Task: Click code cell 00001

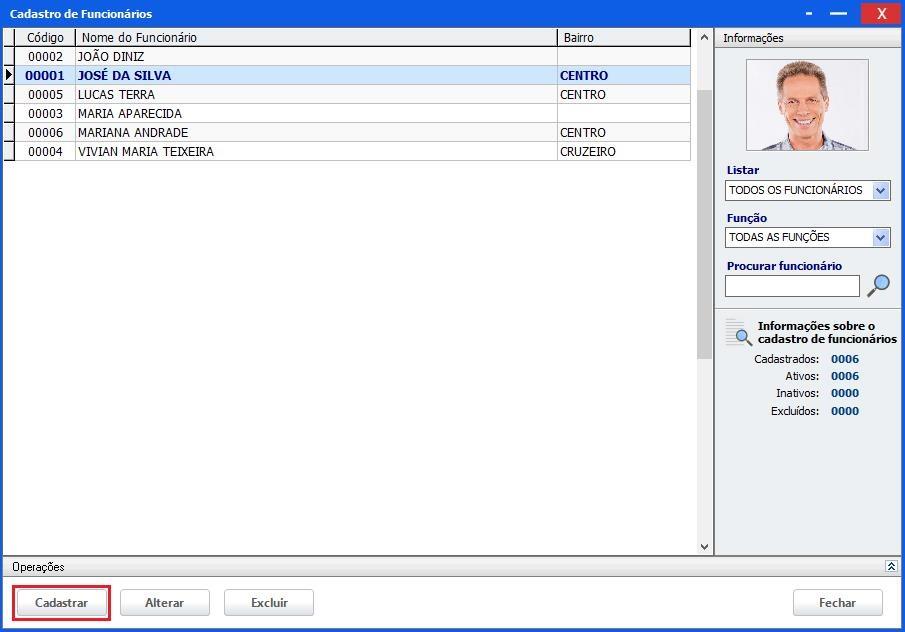Action: (x=45, y=76)
